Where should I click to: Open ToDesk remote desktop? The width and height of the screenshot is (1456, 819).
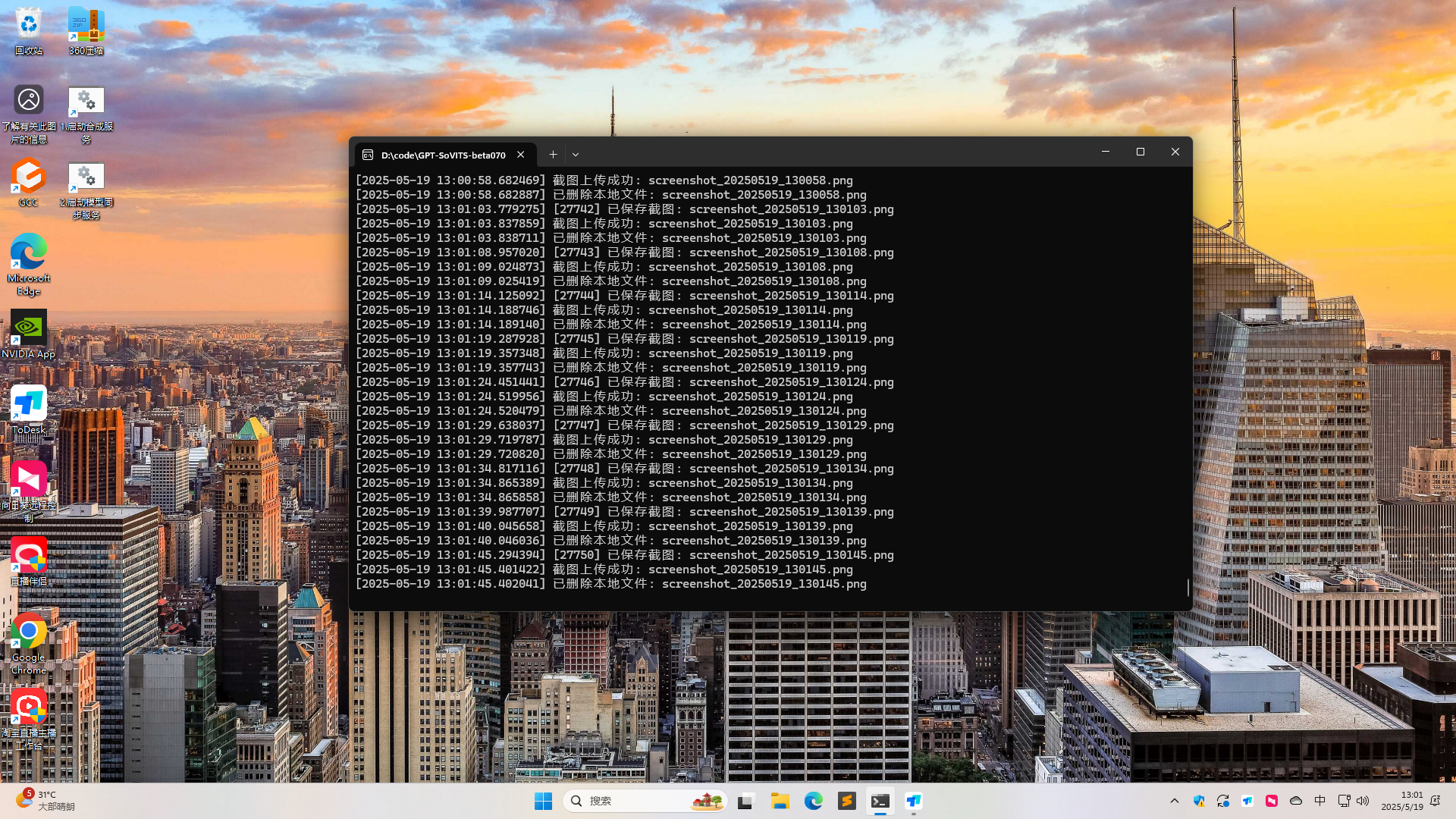point(28,403)
